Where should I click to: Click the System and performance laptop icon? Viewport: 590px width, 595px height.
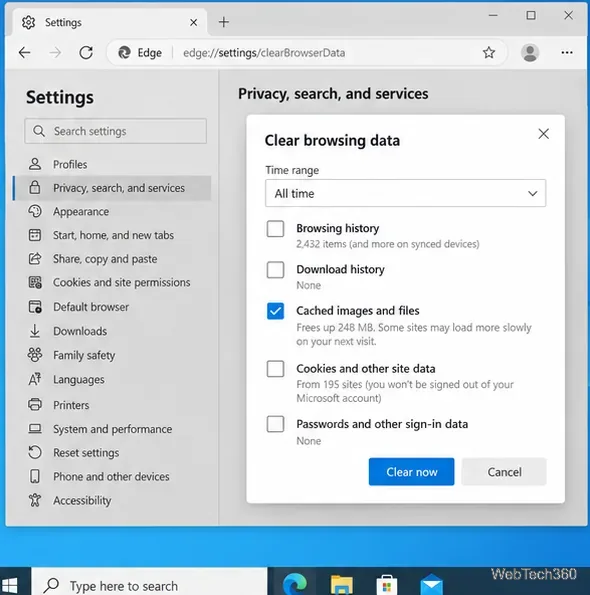click(x=35, y=429)
